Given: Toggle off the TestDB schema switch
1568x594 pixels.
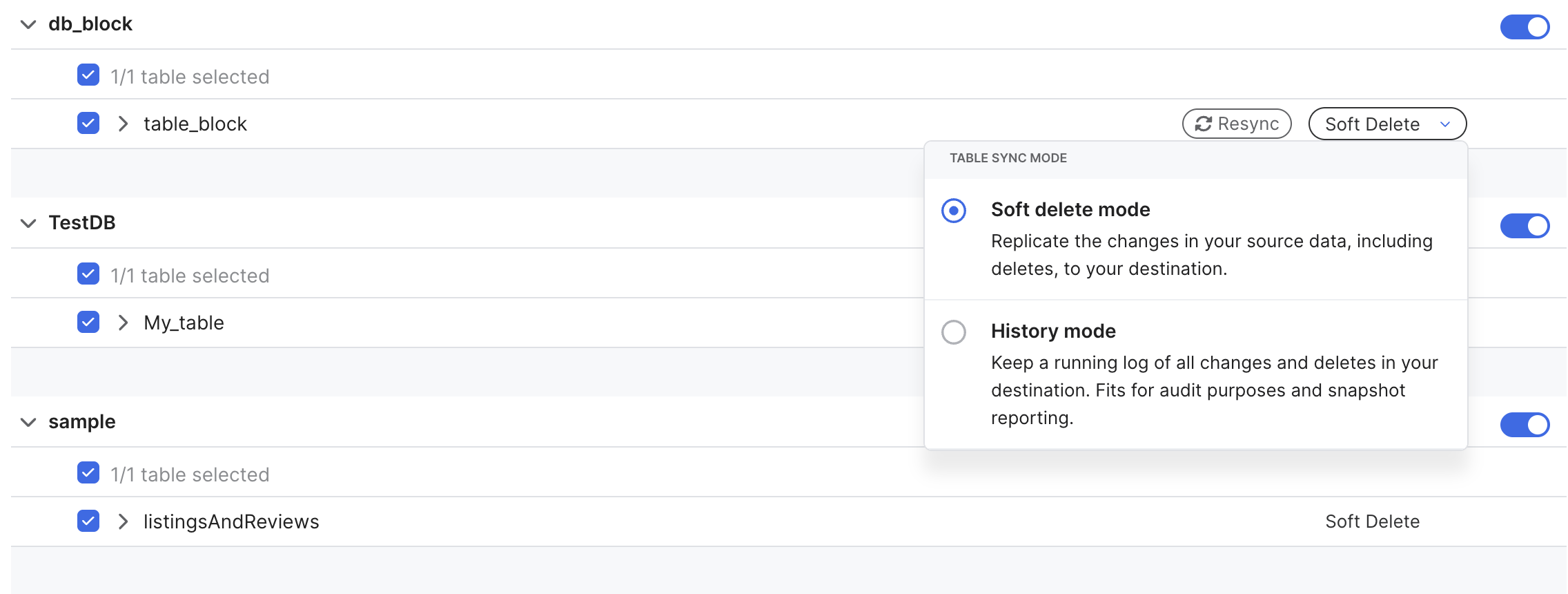Looking at the screenshot, I should pos(1525,226).
